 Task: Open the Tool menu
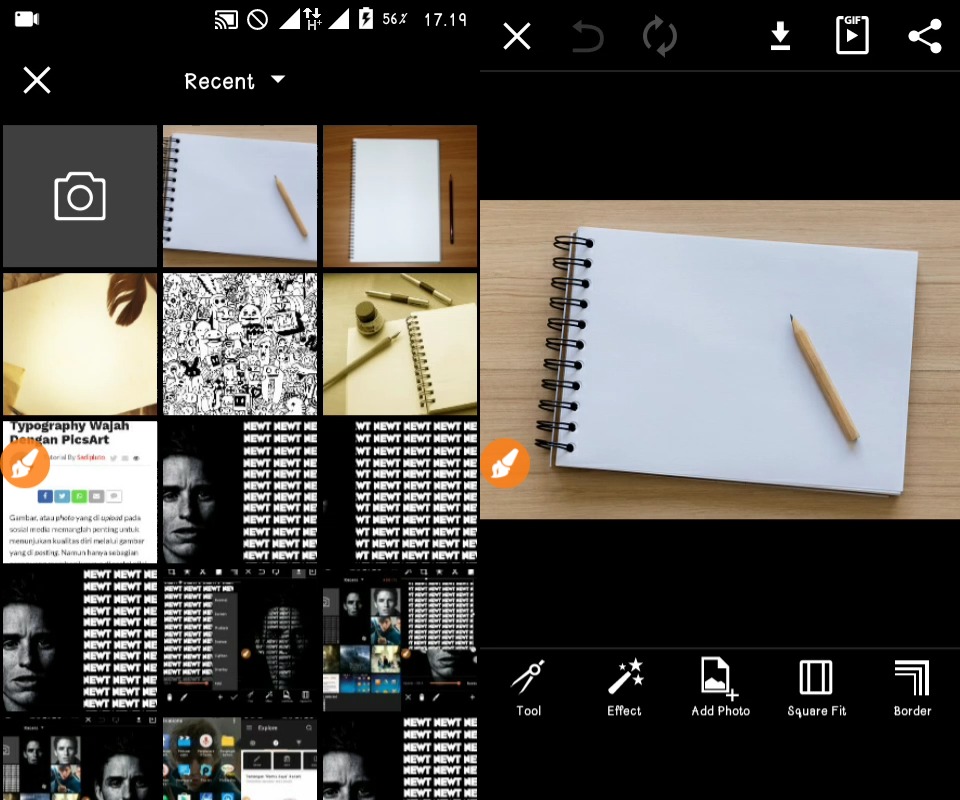point(528,688)
